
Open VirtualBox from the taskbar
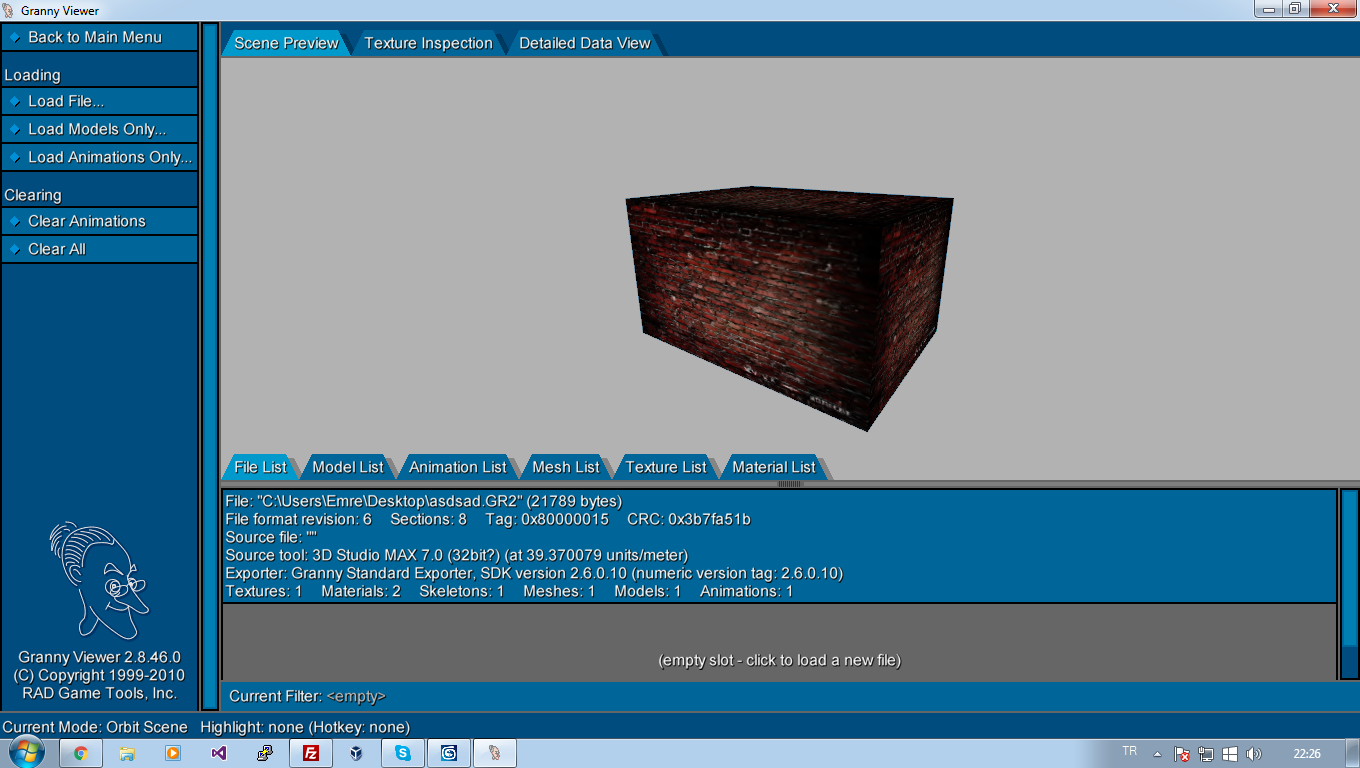click(x=357, y=753)
